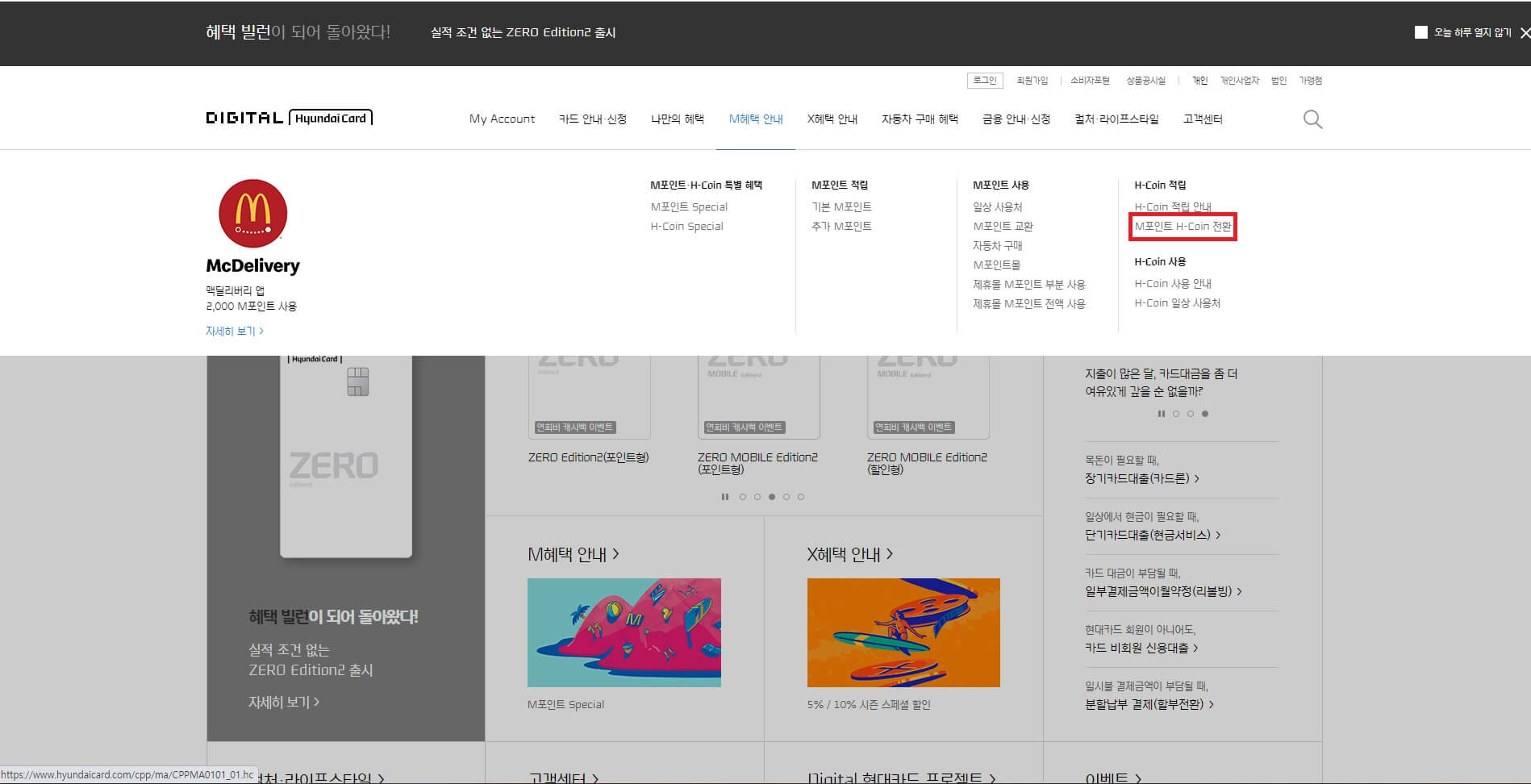This screenshot has height=784, width=1531.
Task: Open the M혜택 안내 section heading
Action: (574, 554)
